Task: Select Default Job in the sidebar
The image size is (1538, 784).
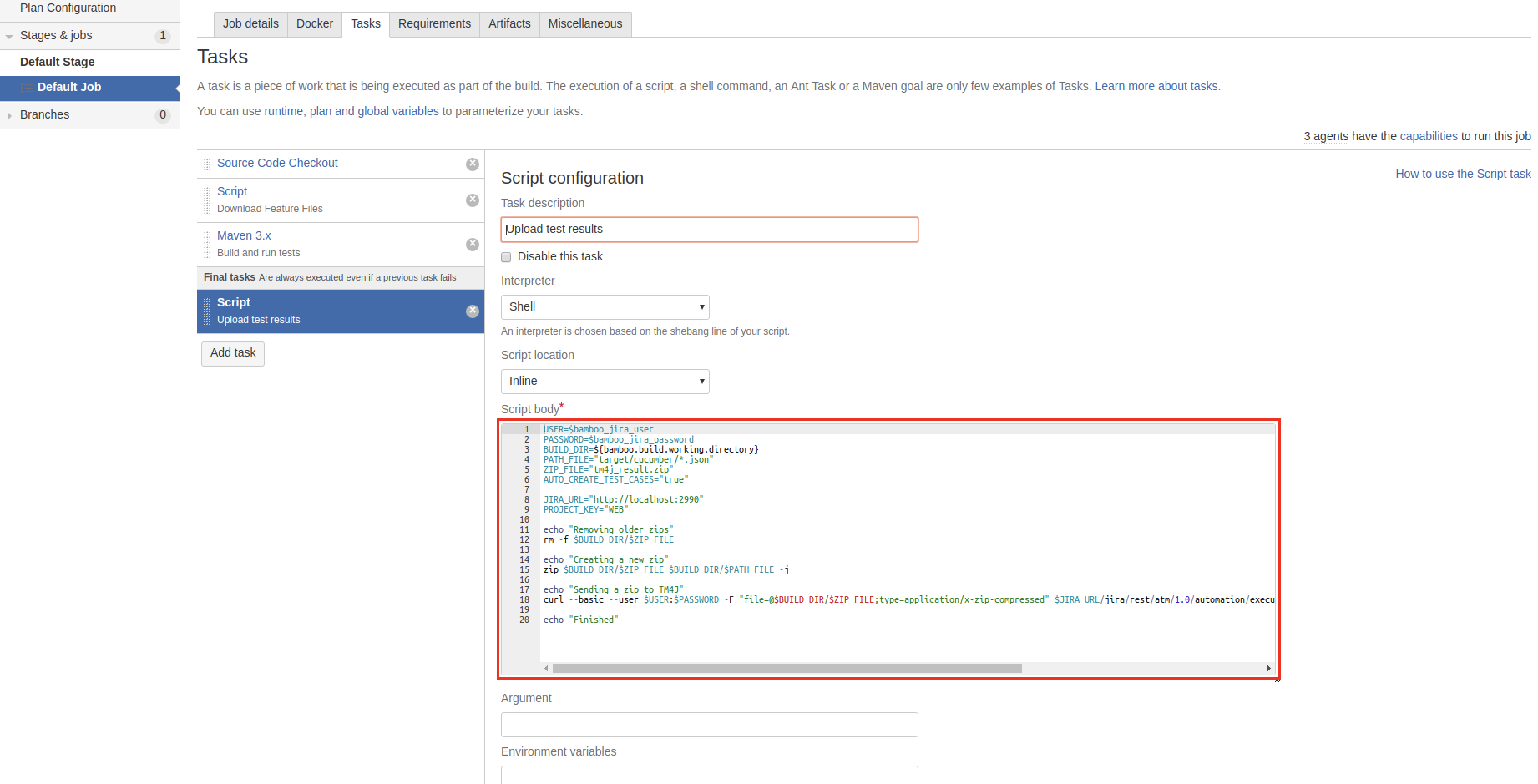Action: click(69, 88)
